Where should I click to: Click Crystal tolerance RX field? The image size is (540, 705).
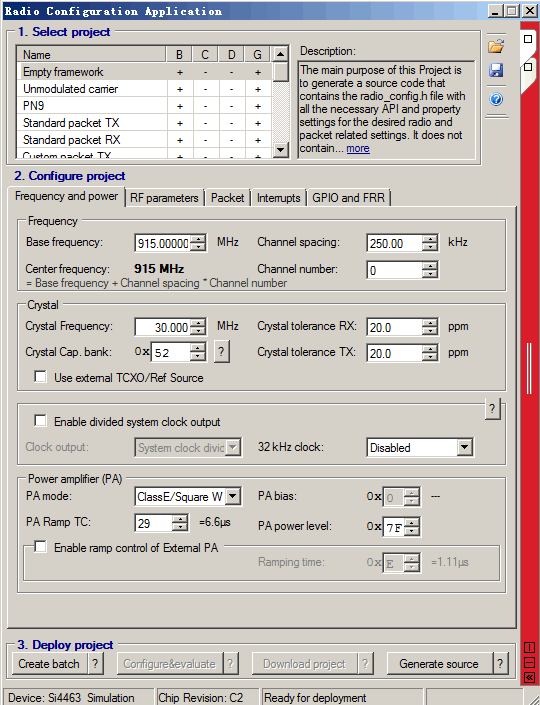395,327
